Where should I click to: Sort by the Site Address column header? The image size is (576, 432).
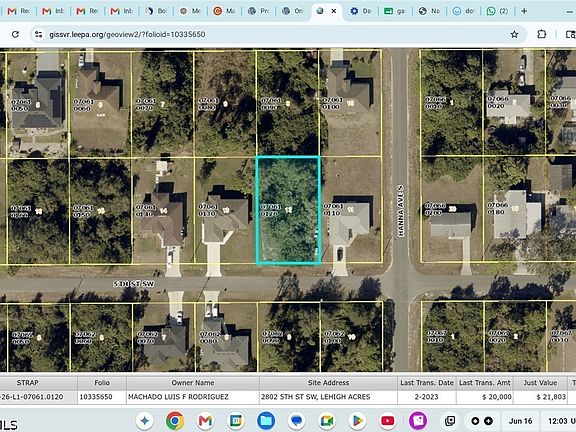328,383
